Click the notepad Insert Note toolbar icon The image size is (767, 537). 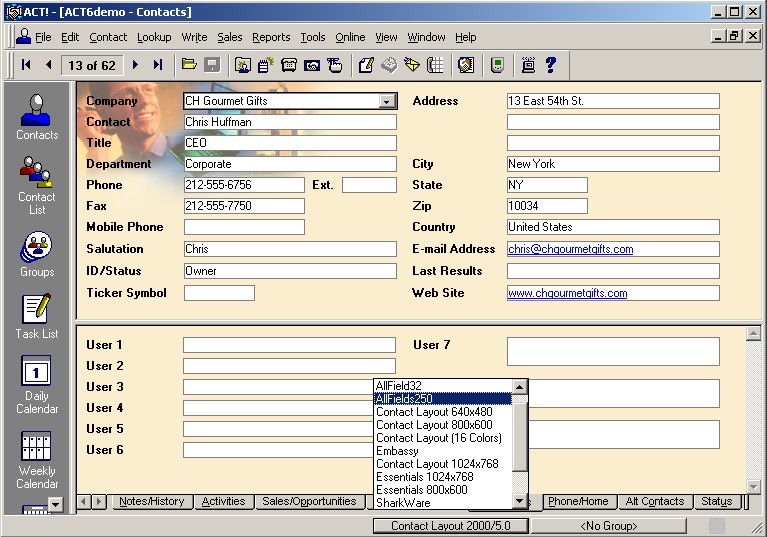click(x=266, y=65)
